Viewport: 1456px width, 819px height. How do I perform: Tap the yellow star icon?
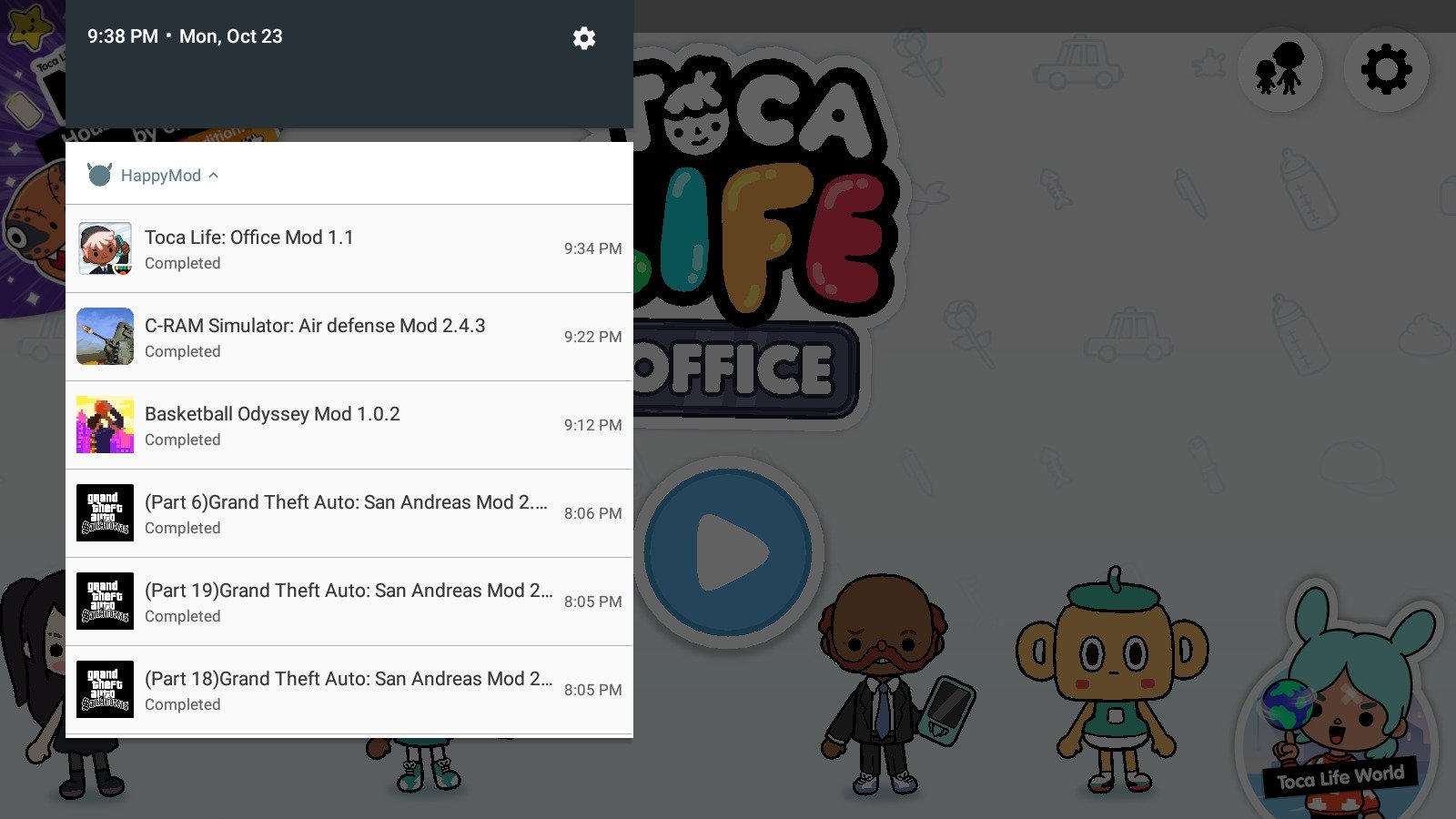pyautogui.click(x=30, y=25)
